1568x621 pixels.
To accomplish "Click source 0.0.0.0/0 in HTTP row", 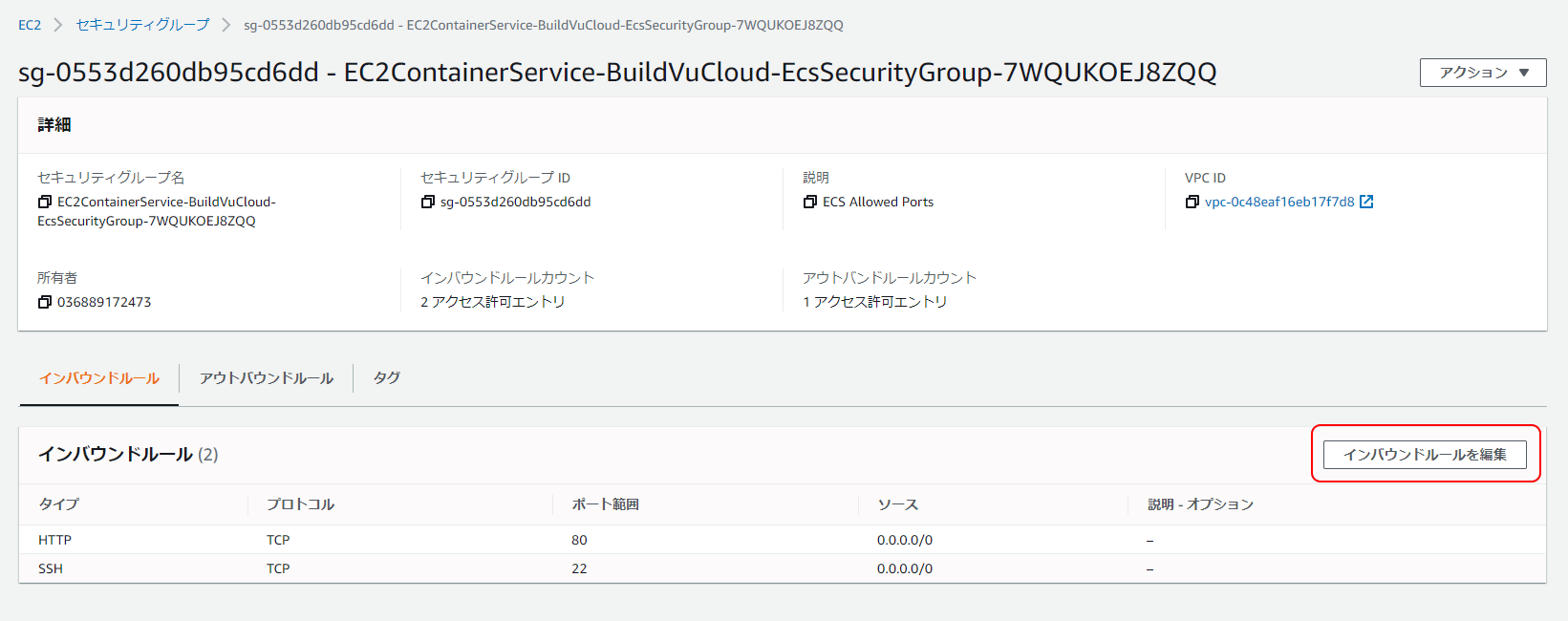I will 905,540.
